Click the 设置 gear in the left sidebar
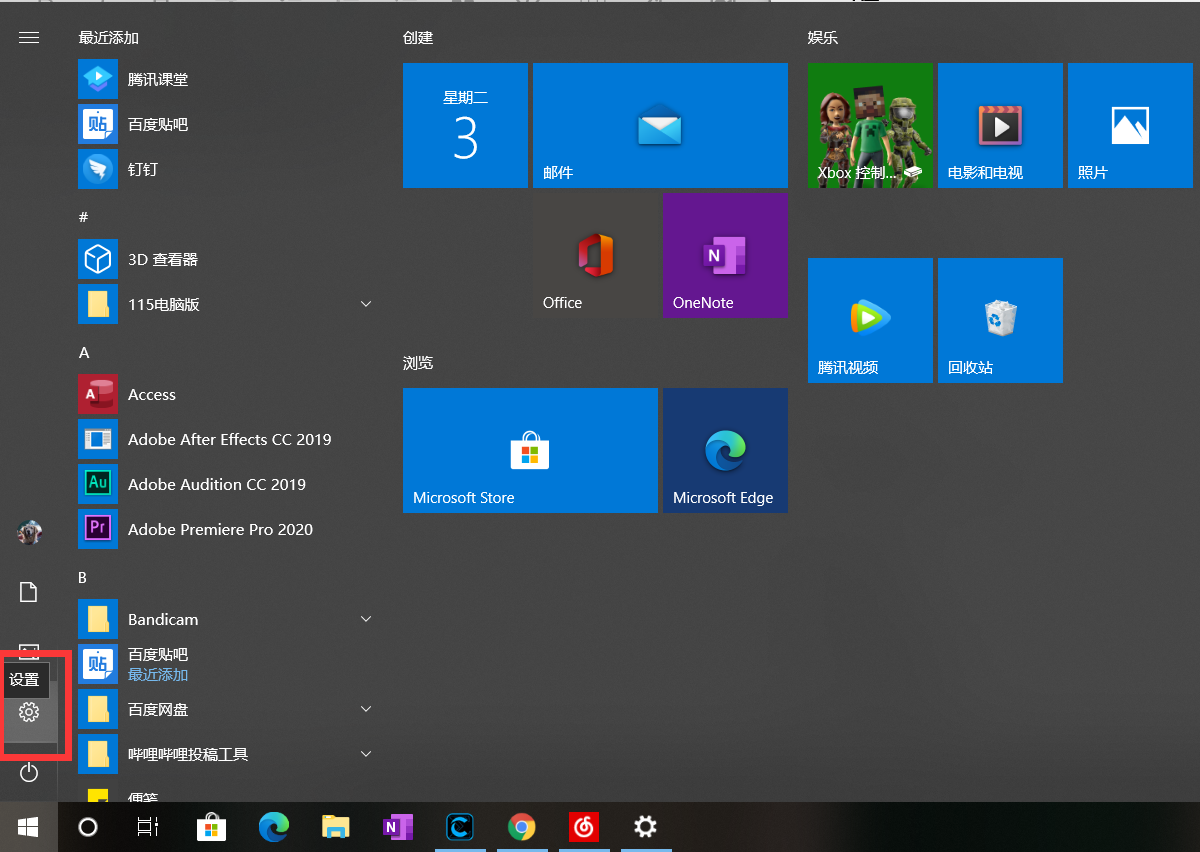The image size is (1200, 852). (x=29, y=712)
